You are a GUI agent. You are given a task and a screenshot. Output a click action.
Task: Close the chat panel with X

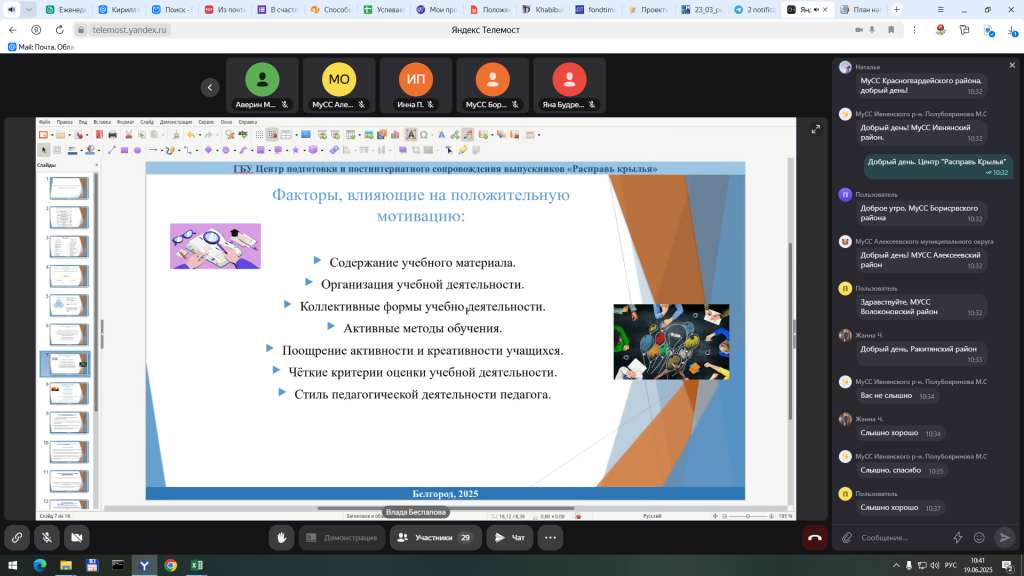(x=1012, y=65)
